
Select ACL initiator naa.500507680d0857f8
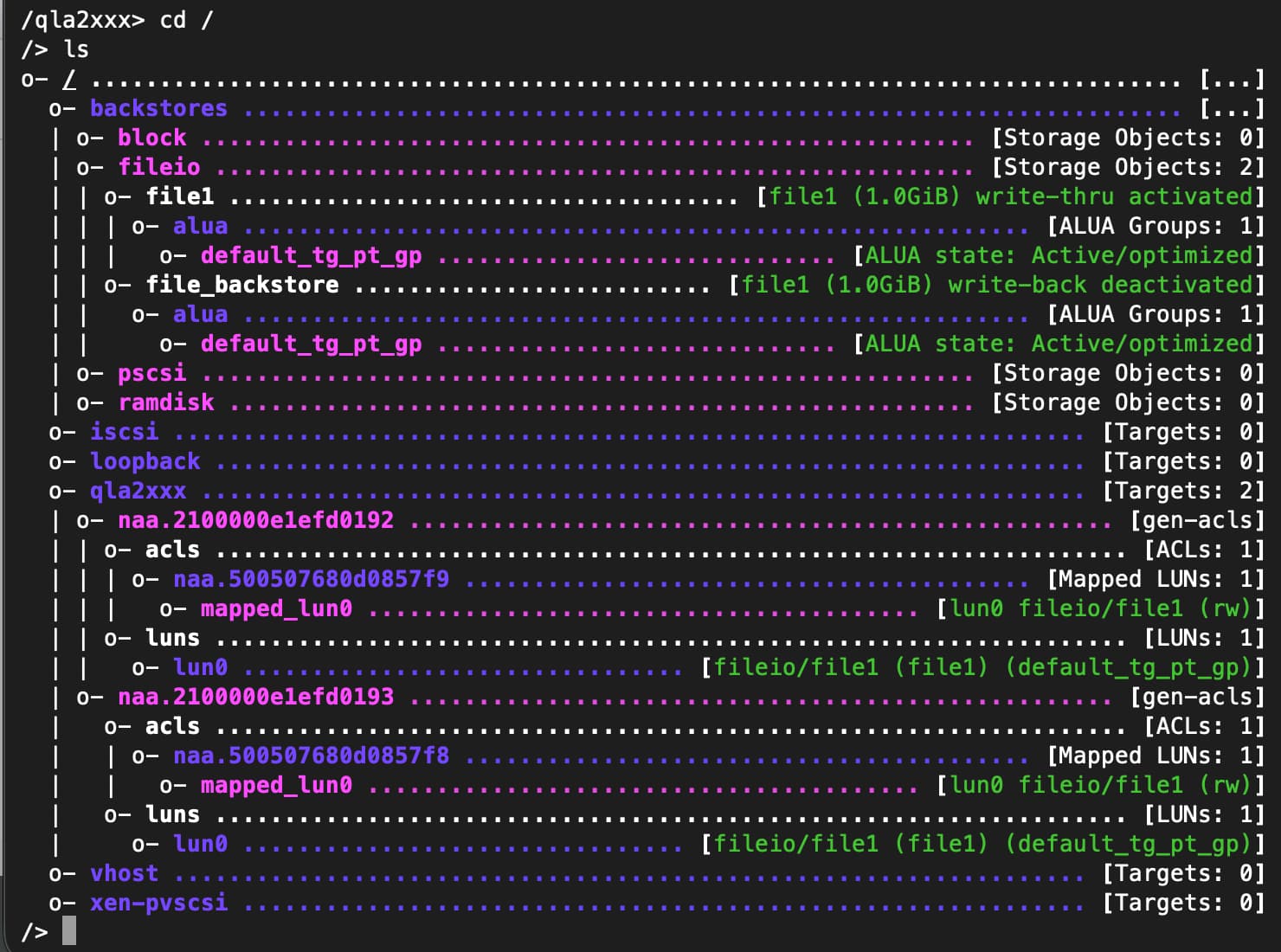tap(311, 756)
